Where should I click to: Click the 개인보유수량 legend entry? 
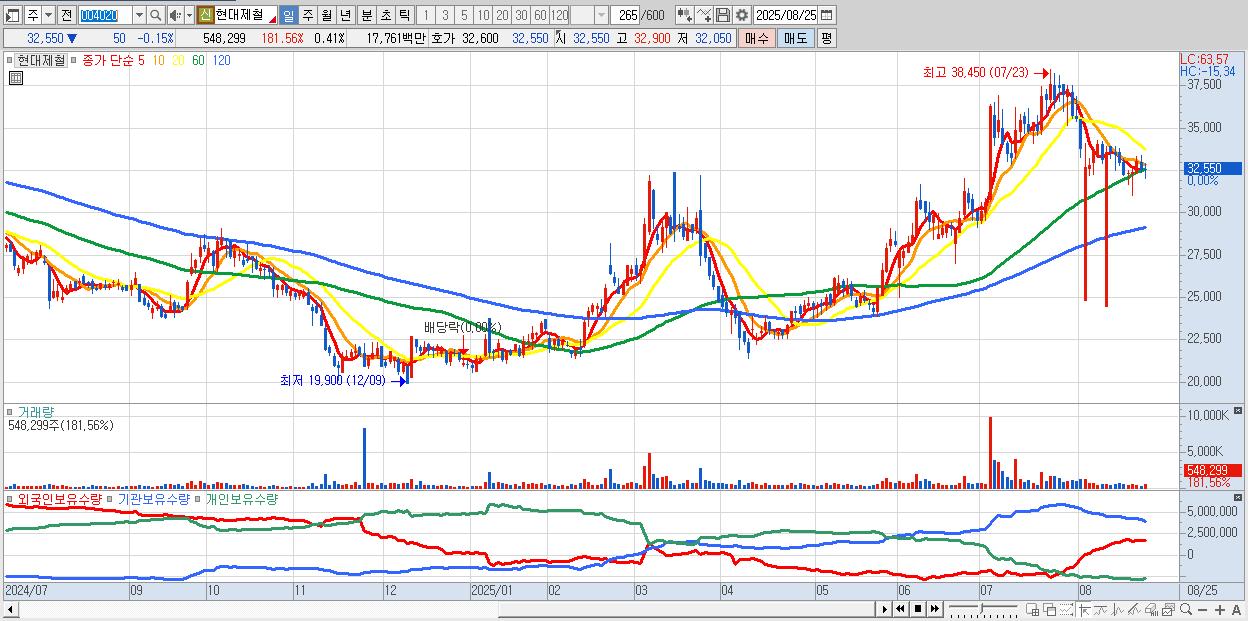pos(242,498)
